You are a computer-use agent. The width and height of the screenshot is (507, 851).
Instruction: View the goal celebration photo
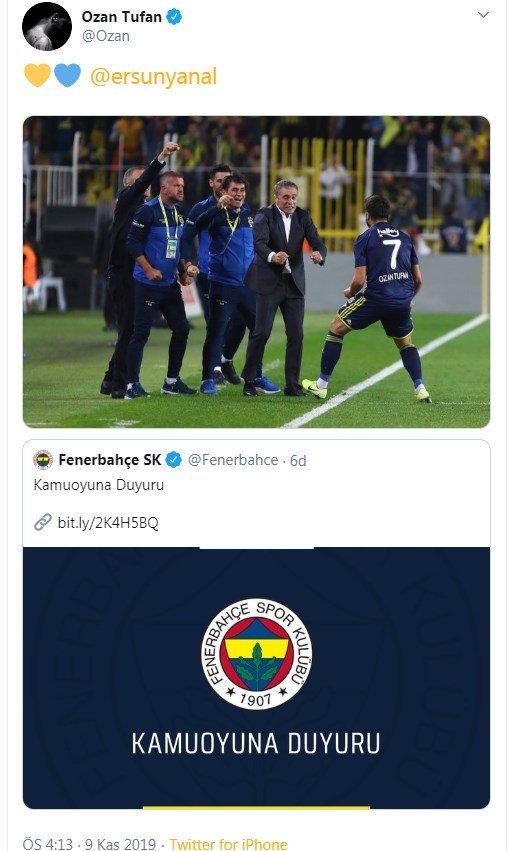click(256, 272)
